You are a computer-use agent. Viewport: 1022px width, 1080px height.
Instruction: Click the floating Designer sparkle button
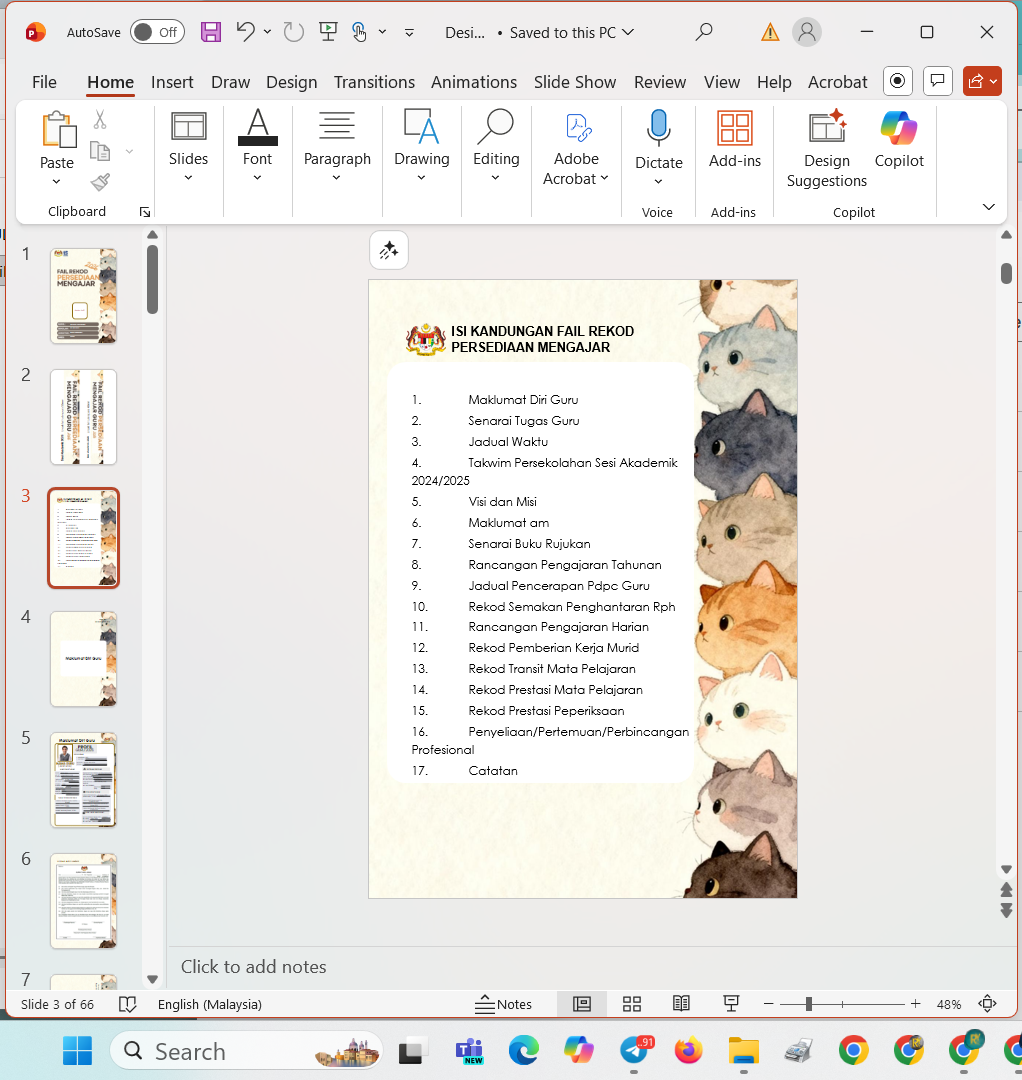(x=389, y=250)
